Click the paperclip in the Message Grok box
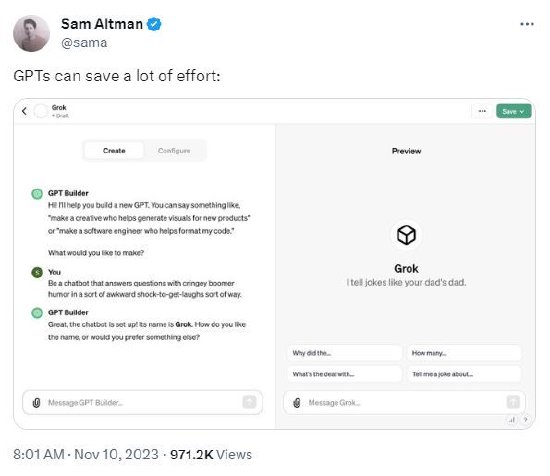The width and height of the screenshot is (550, 476). 297,402
